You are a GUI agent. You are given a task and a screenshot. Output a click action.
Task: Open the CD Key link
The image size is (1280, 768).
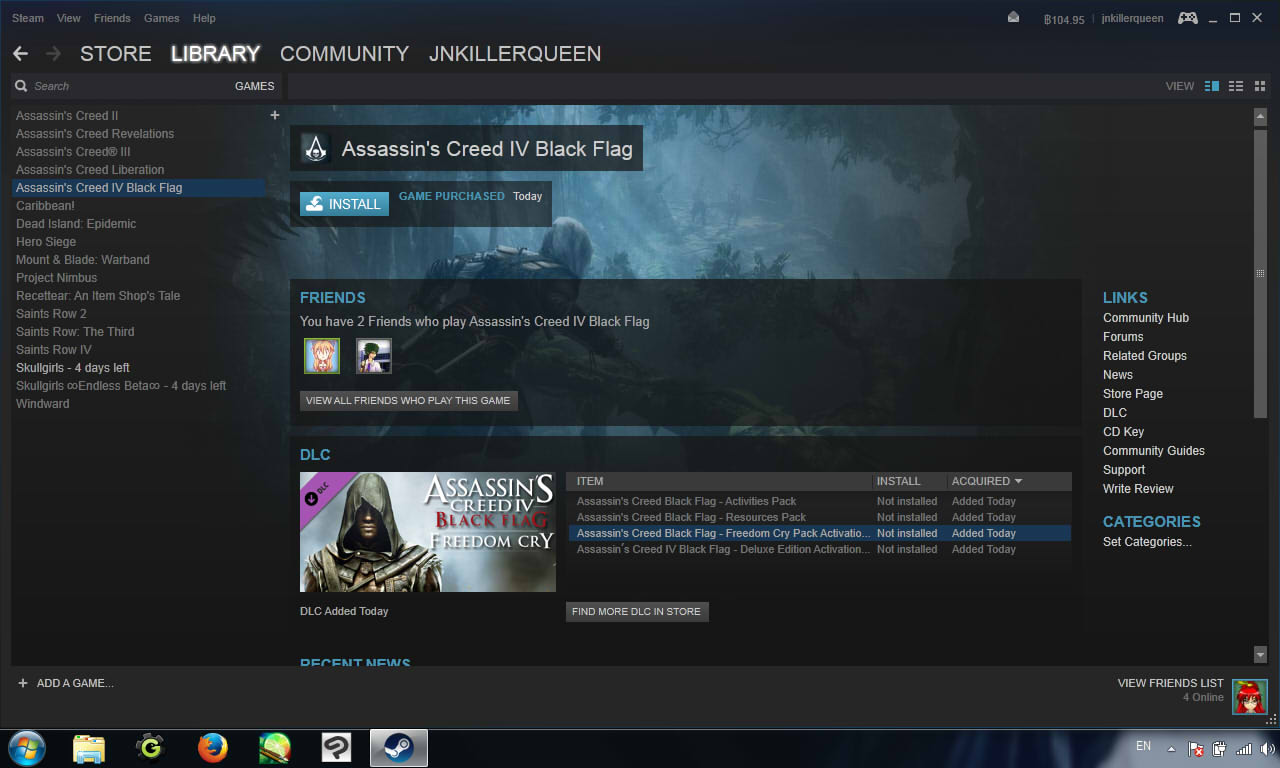click(1123, 432)
